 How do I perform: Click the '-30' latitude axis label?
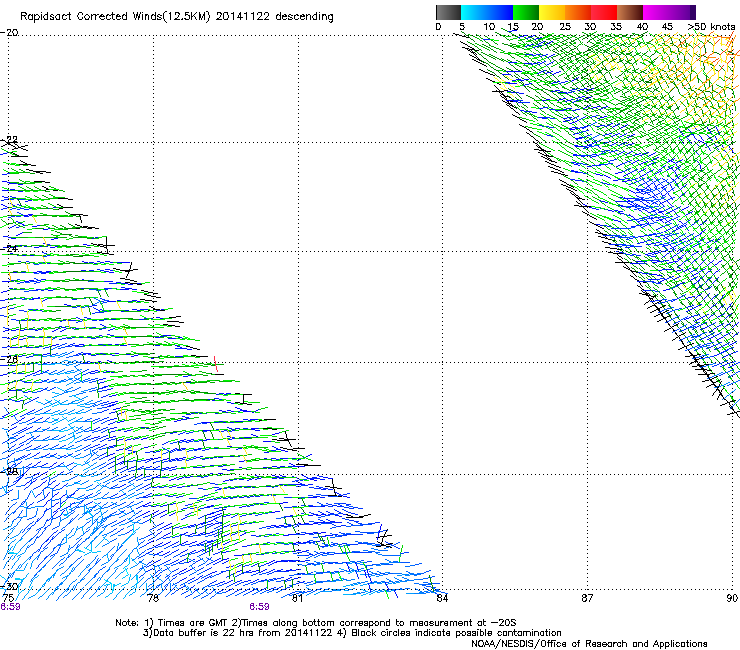[9, 586]
